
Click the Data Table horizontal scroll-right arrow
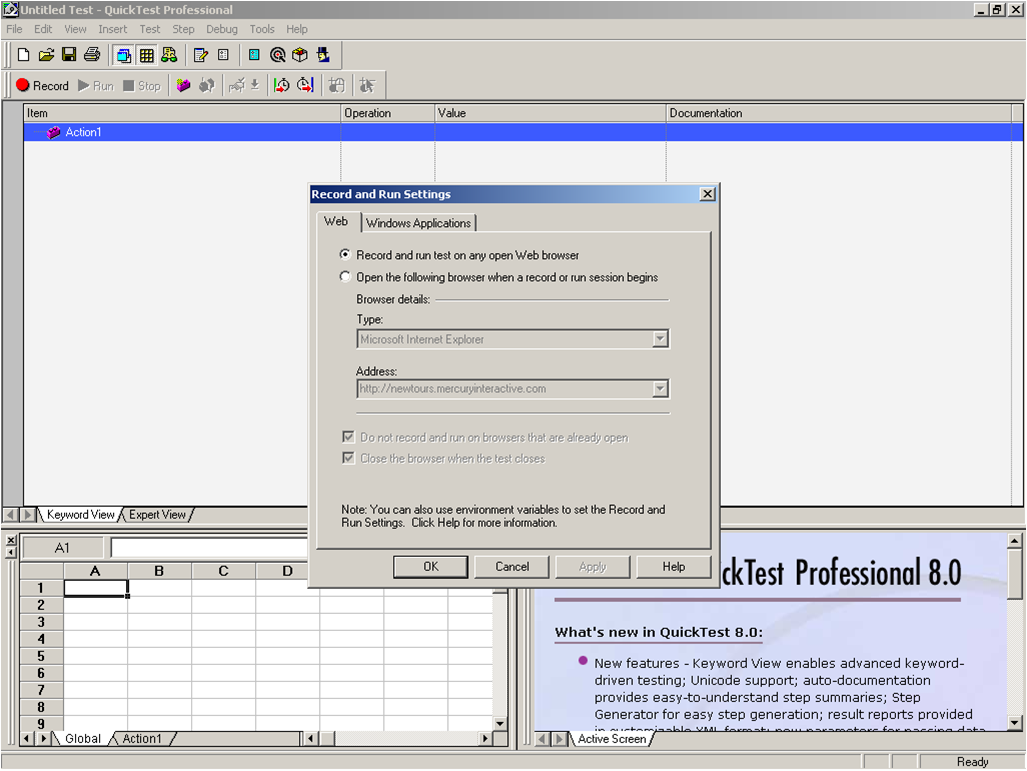485,739
